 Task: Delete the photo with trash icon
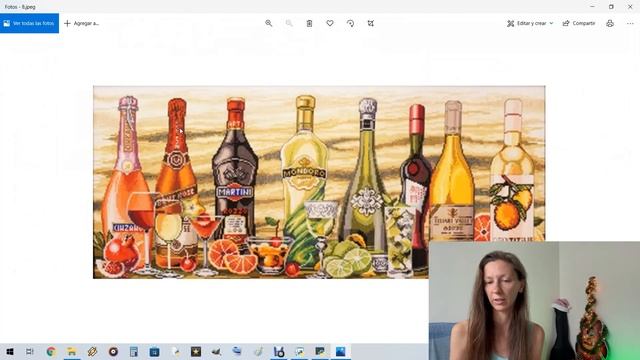tap(309, 23)
